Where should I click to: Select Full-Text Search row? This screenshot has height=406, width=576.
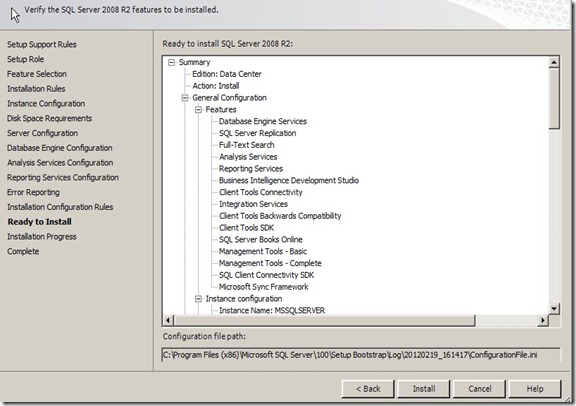point(246,145)
